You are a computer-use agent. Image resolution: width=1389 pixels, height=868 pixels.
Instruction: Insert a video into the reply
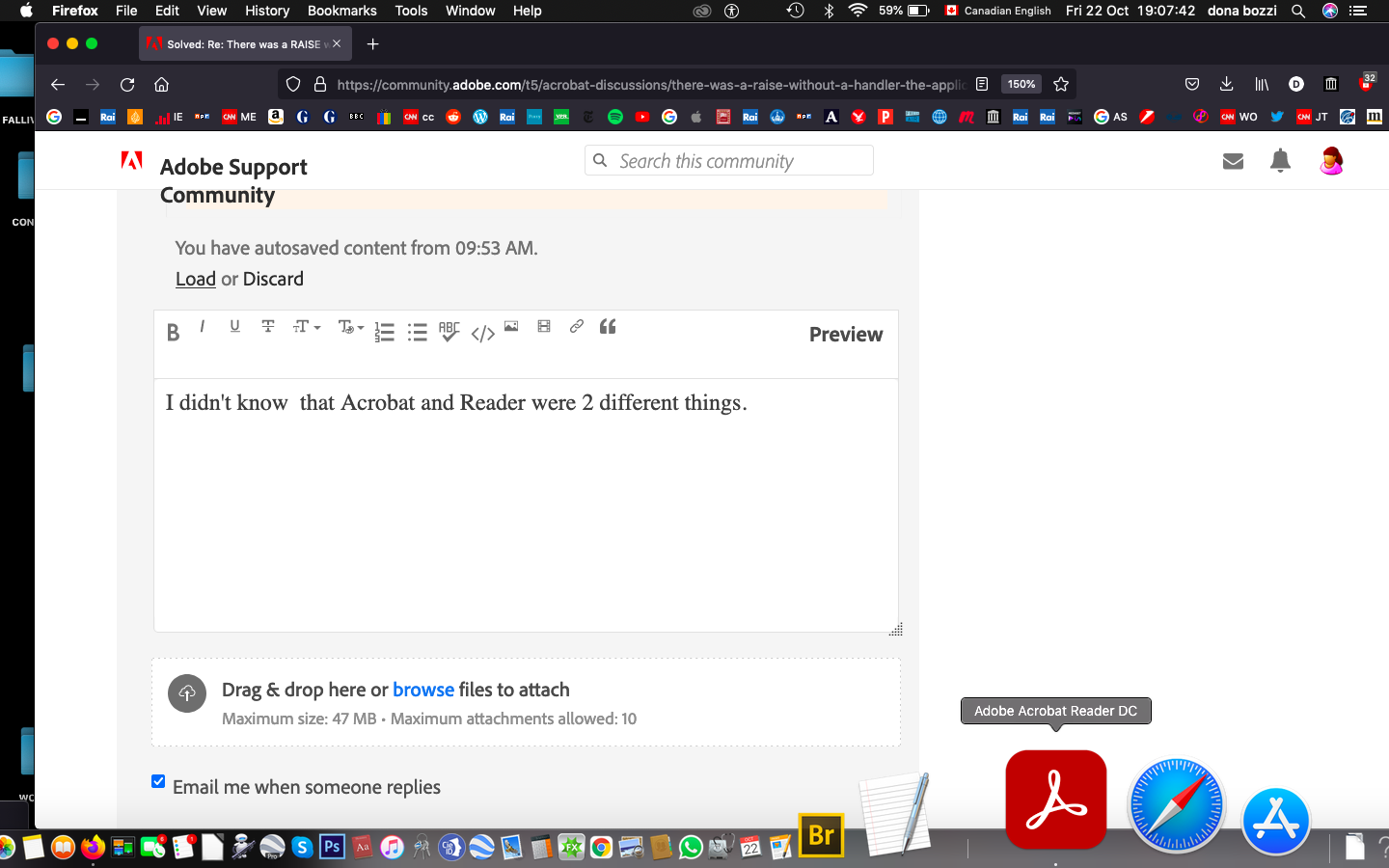pyautogui.click(x=544, y=326)
